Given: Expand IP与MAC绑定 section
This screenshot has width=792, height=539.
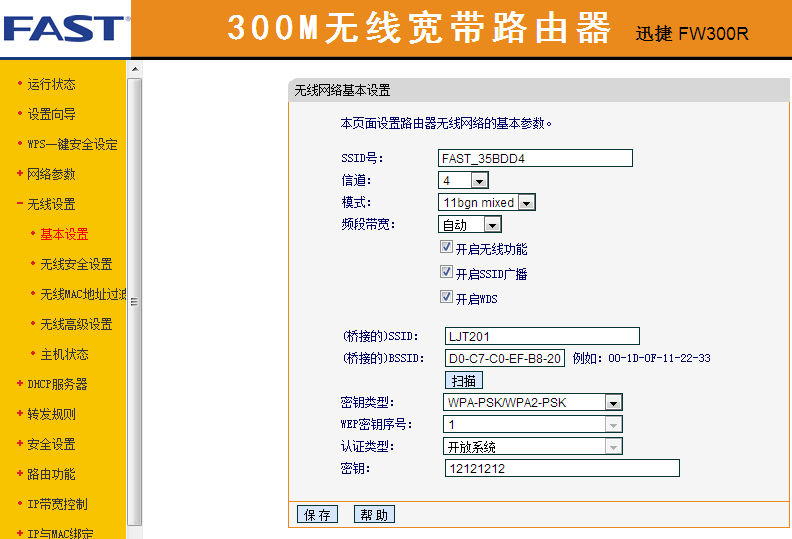Looking at the screenshot, I should pos(60,533).
